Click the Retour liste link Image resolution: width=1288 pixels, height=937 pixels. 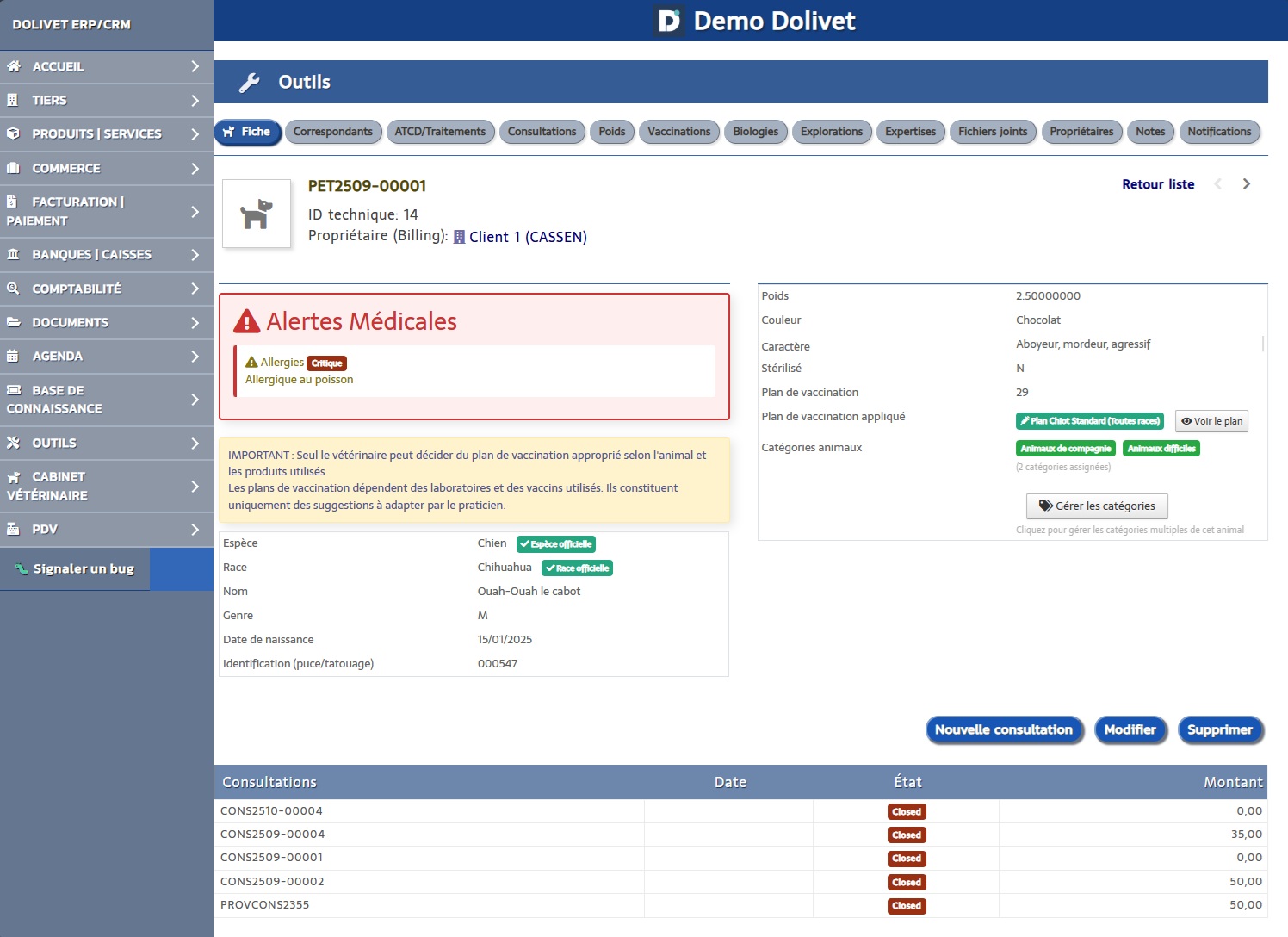pos(1157,184)
